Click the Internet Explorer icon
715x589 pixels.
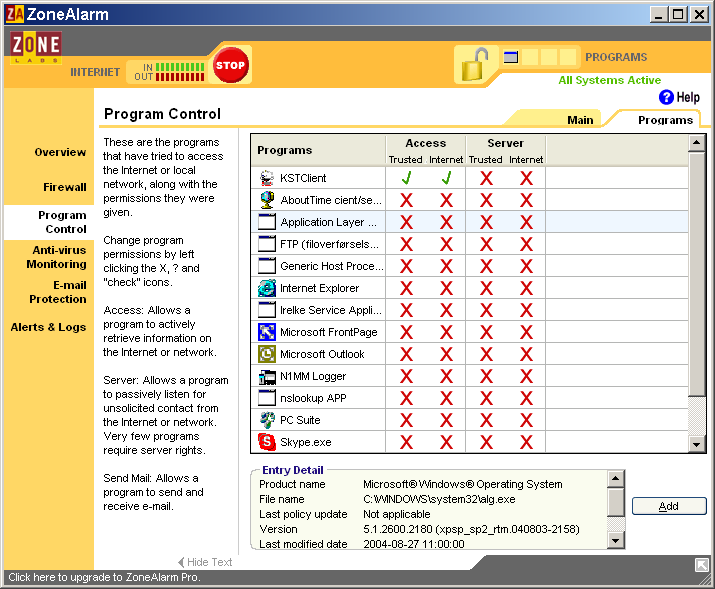click(267, 288)
